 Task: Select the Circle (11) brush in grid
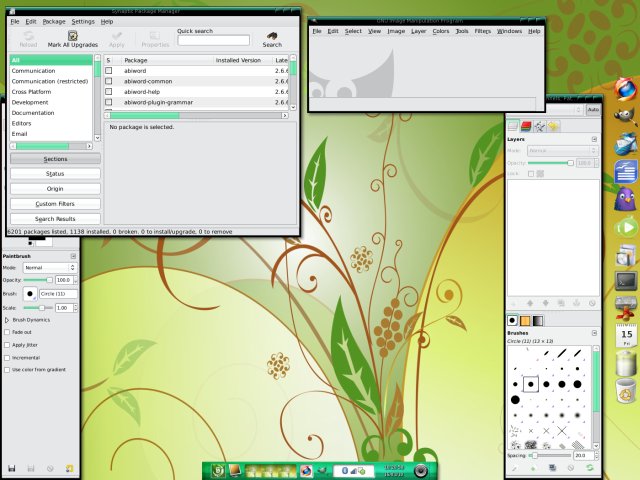point(531,384)
